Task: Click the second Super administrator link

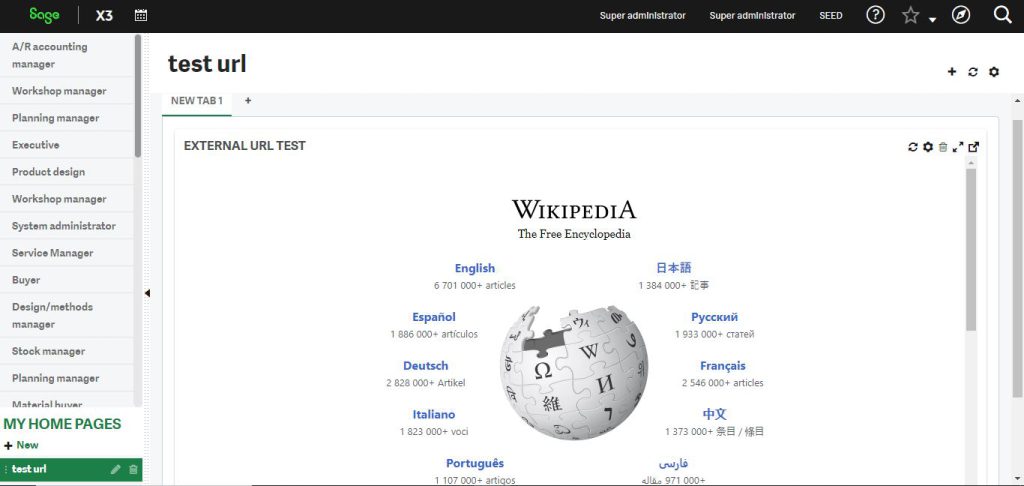Action: tap(752, 16)
